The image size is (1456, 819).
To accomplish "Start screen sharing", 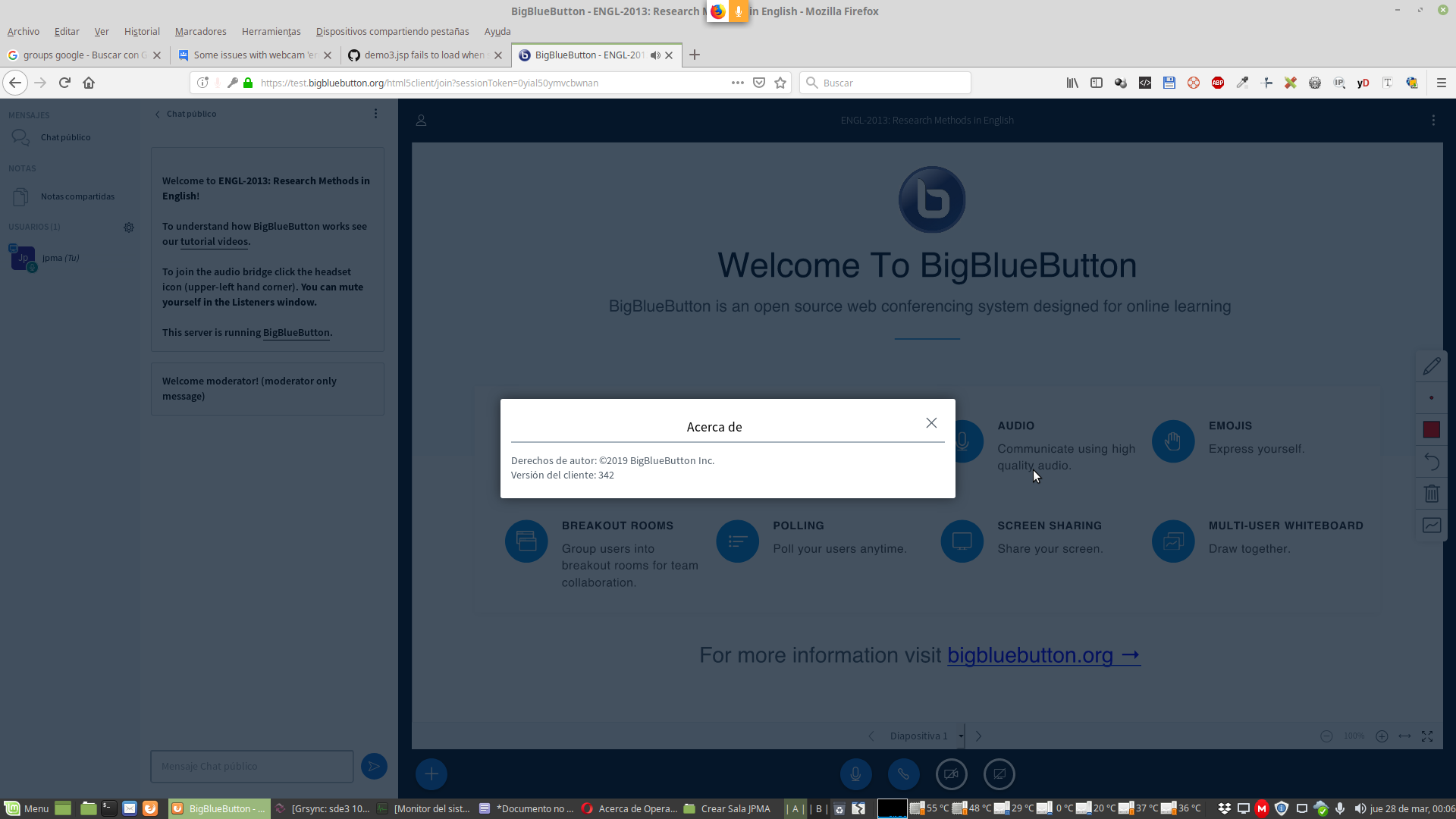I will coord(999,773).
